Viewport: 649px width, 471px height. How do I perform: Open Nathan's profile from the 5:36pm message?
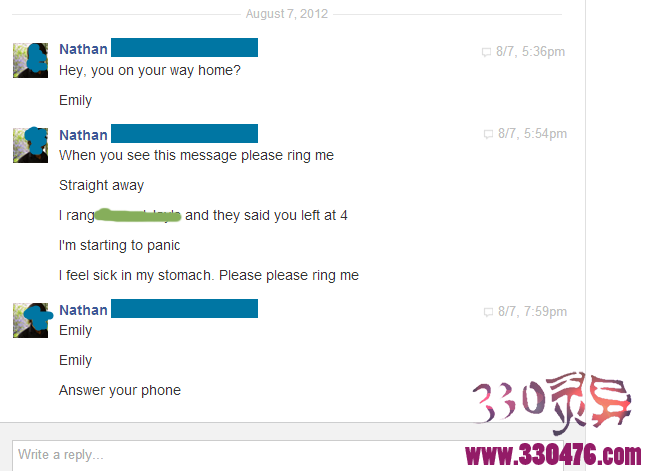pos(83,49)
